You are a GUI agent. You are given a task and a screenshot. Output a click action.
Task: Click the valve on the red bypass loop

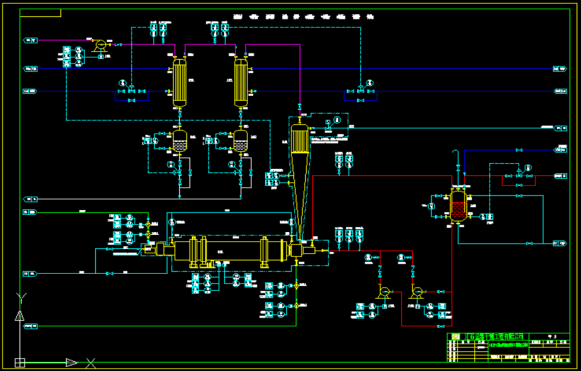tap(519, 185)
